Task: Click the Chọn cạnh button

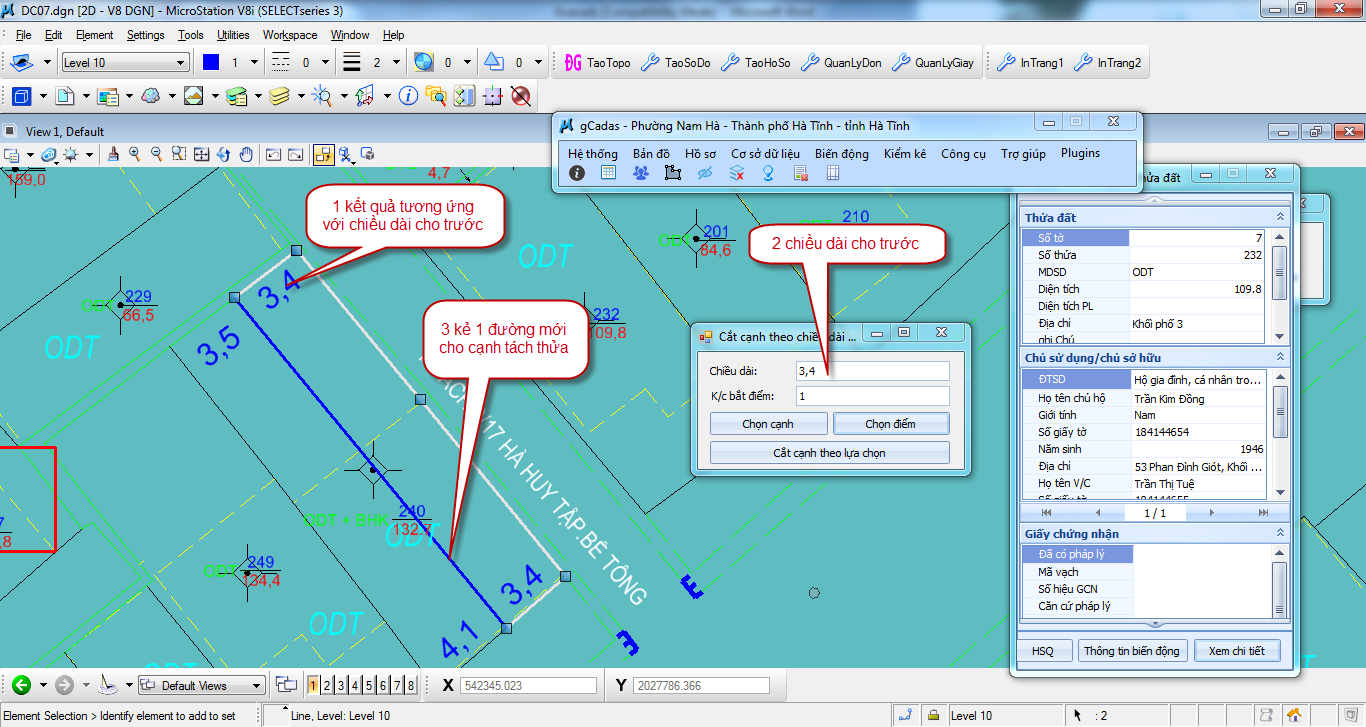Action: click(x=768, y=424)
